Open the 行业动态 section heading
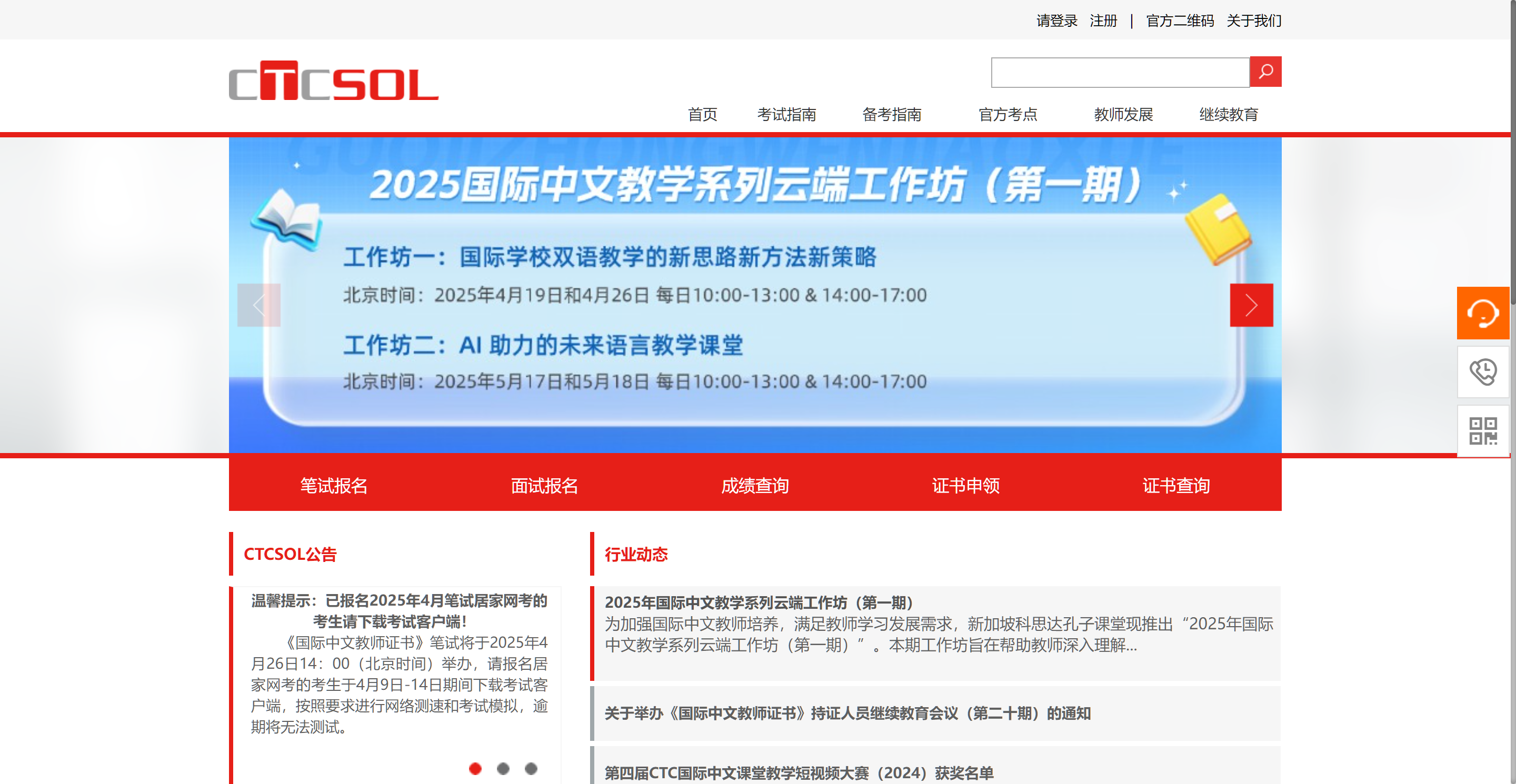Viewport: 1516px width, 784px height. coord(636,554)
